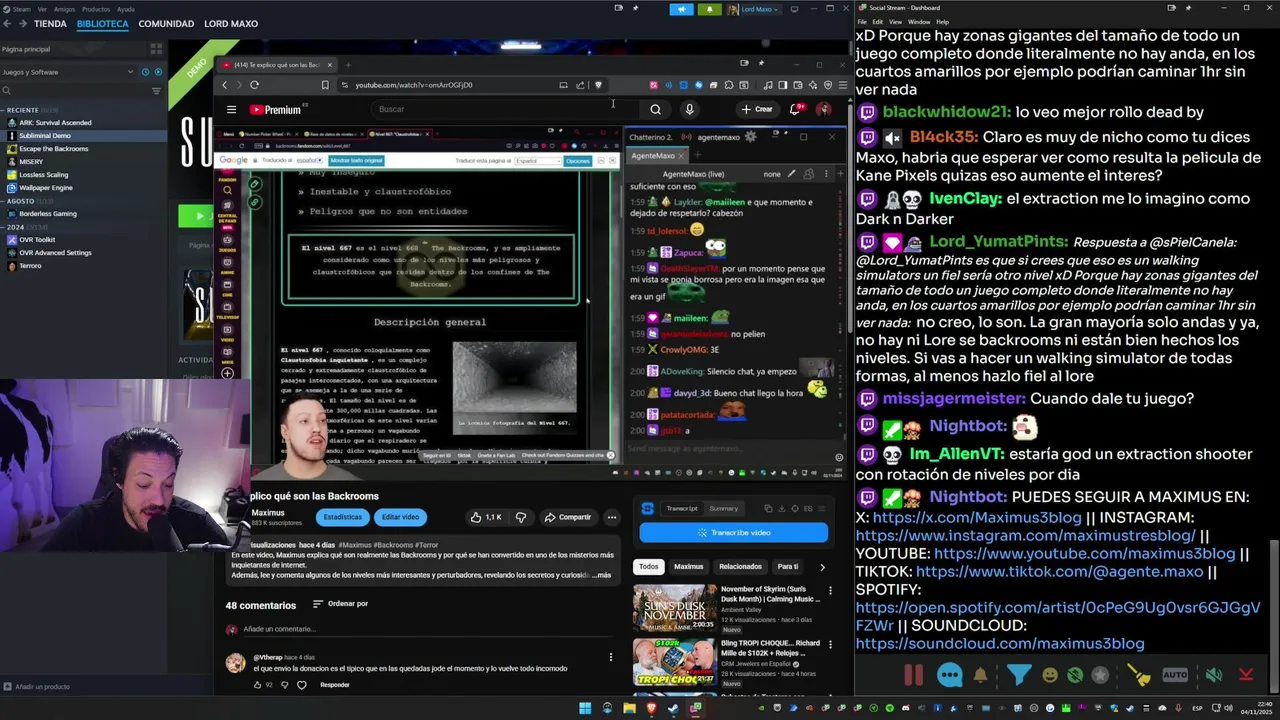
Task: Toggle the green speaker mute icon
Action: pos(1213,675)
